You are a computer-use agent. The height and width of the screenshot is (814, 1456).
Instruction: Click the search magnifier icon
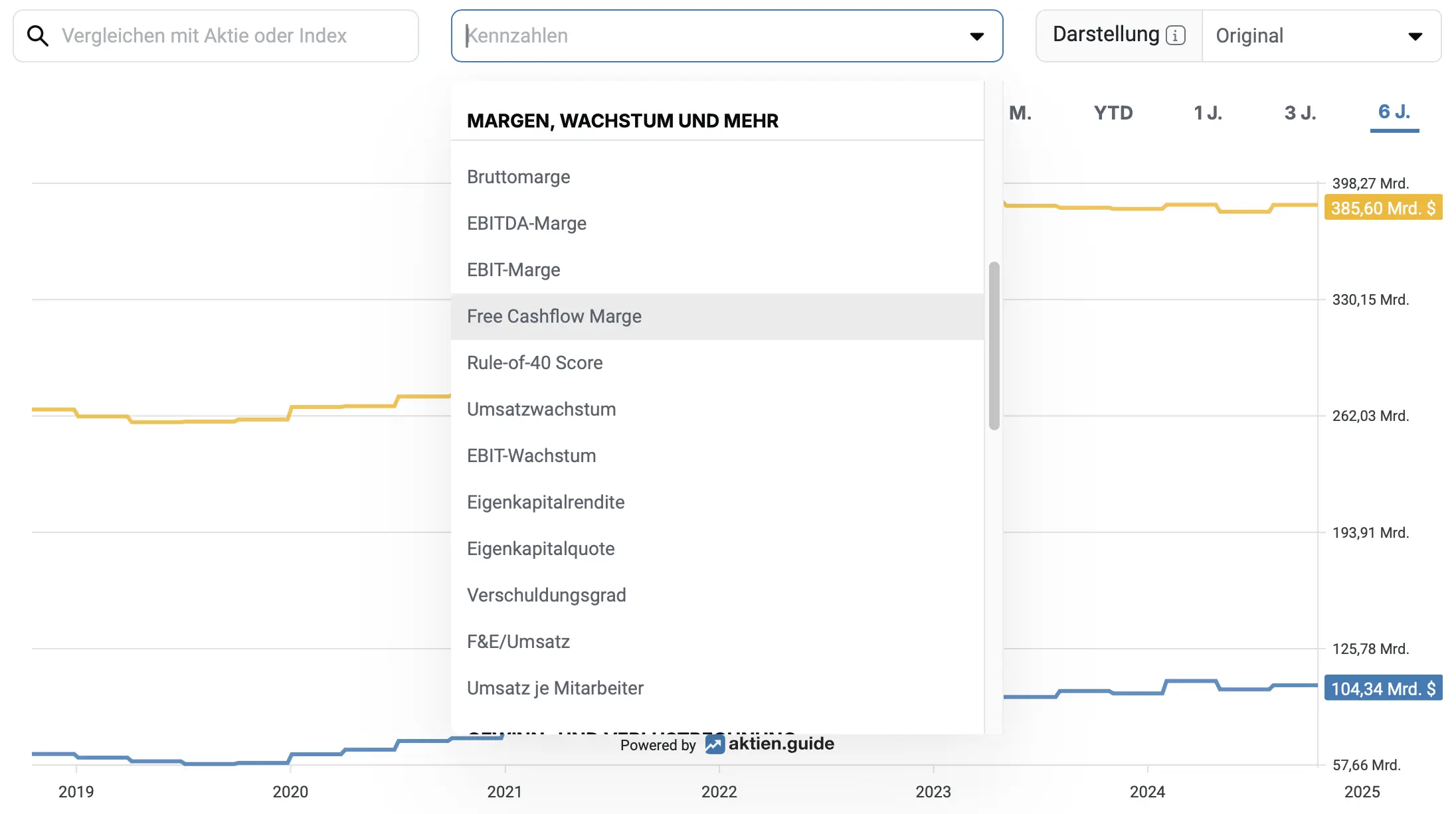38,36
